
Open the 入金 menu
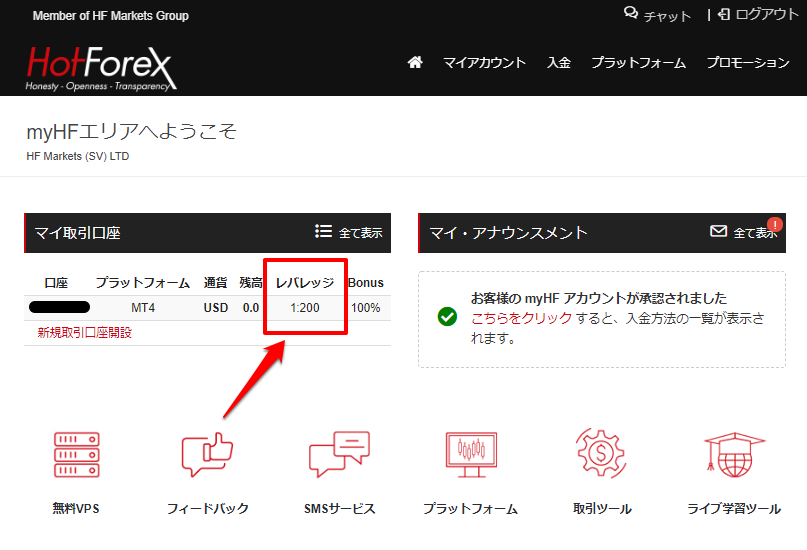tap(558, 63)
